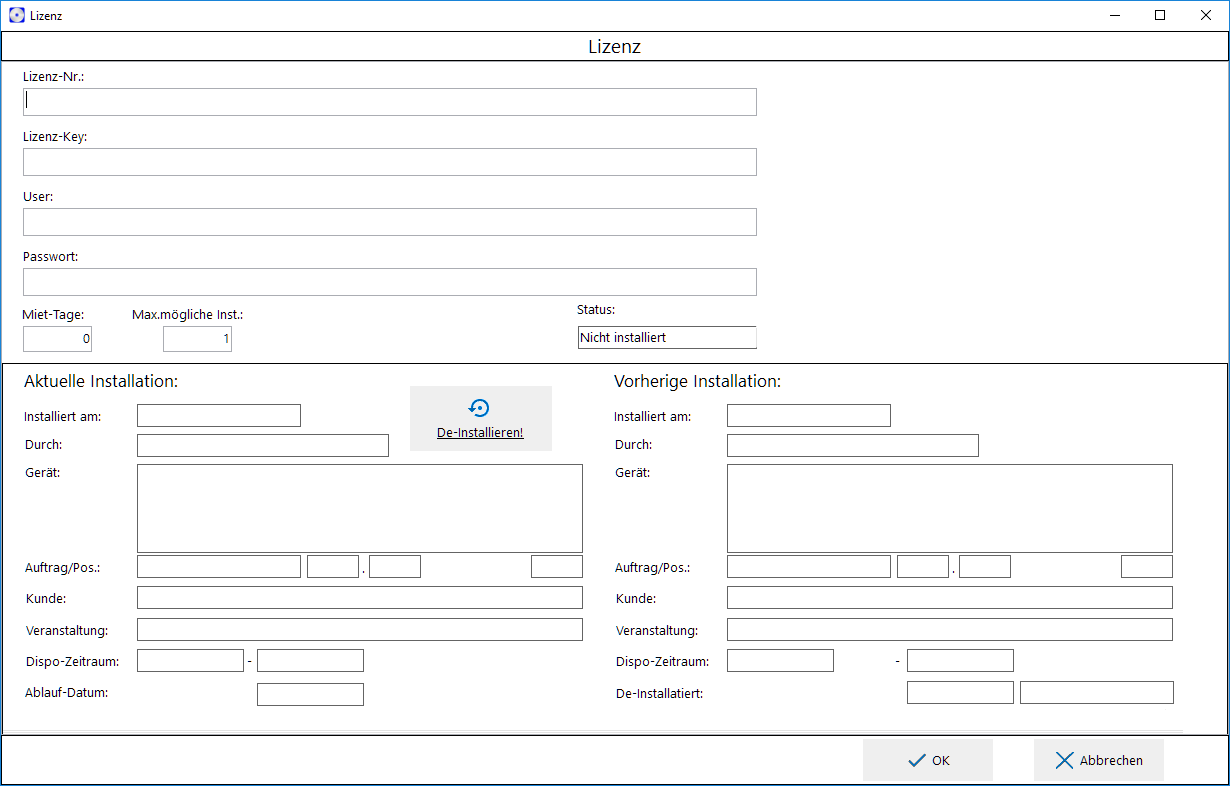Click the Passwort: label
The height and width of the screenshot is (786, 1230).
[51, 256]
